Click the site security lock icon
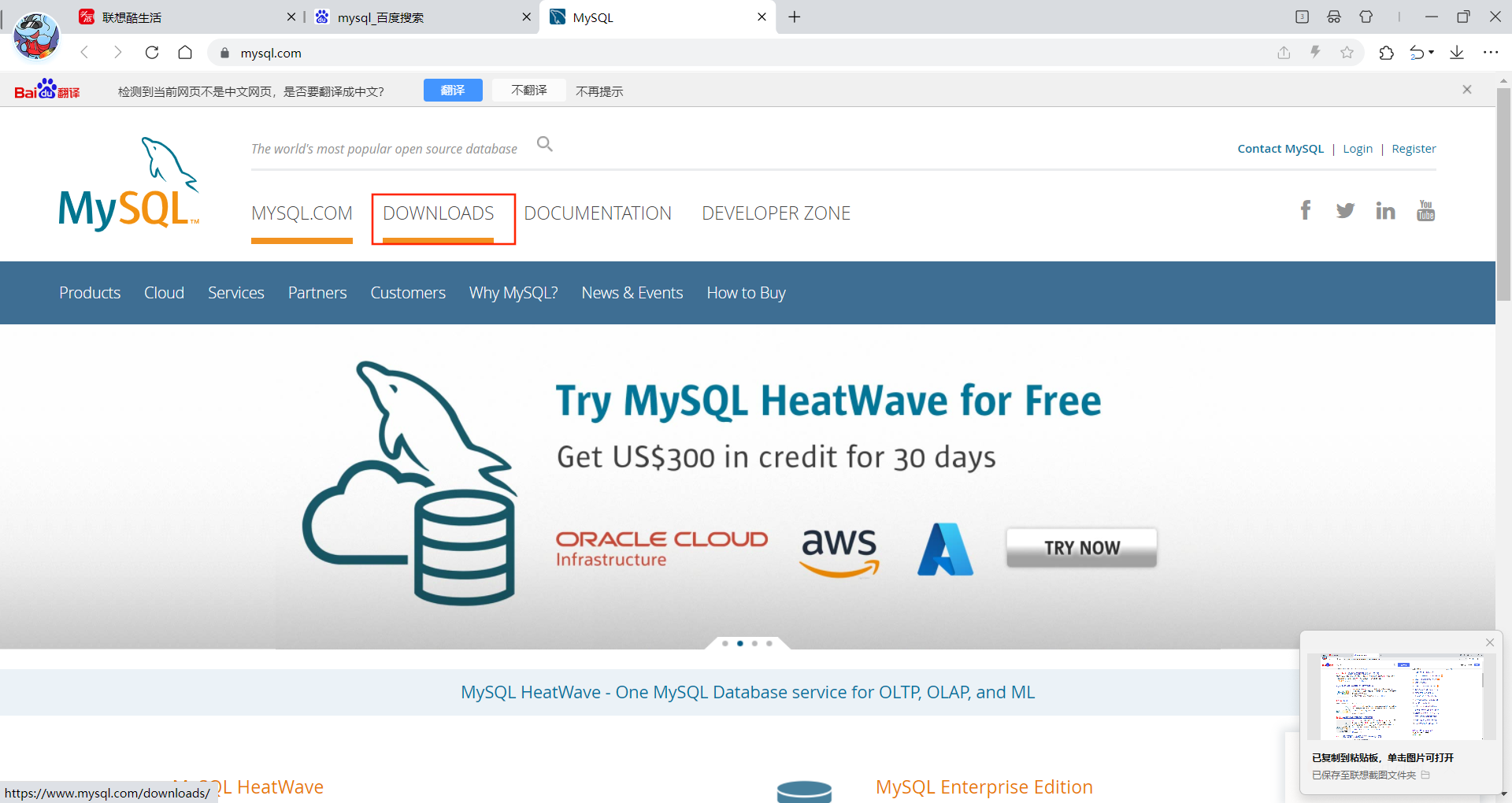The image size is (1512, 803). tap(224, 53)
